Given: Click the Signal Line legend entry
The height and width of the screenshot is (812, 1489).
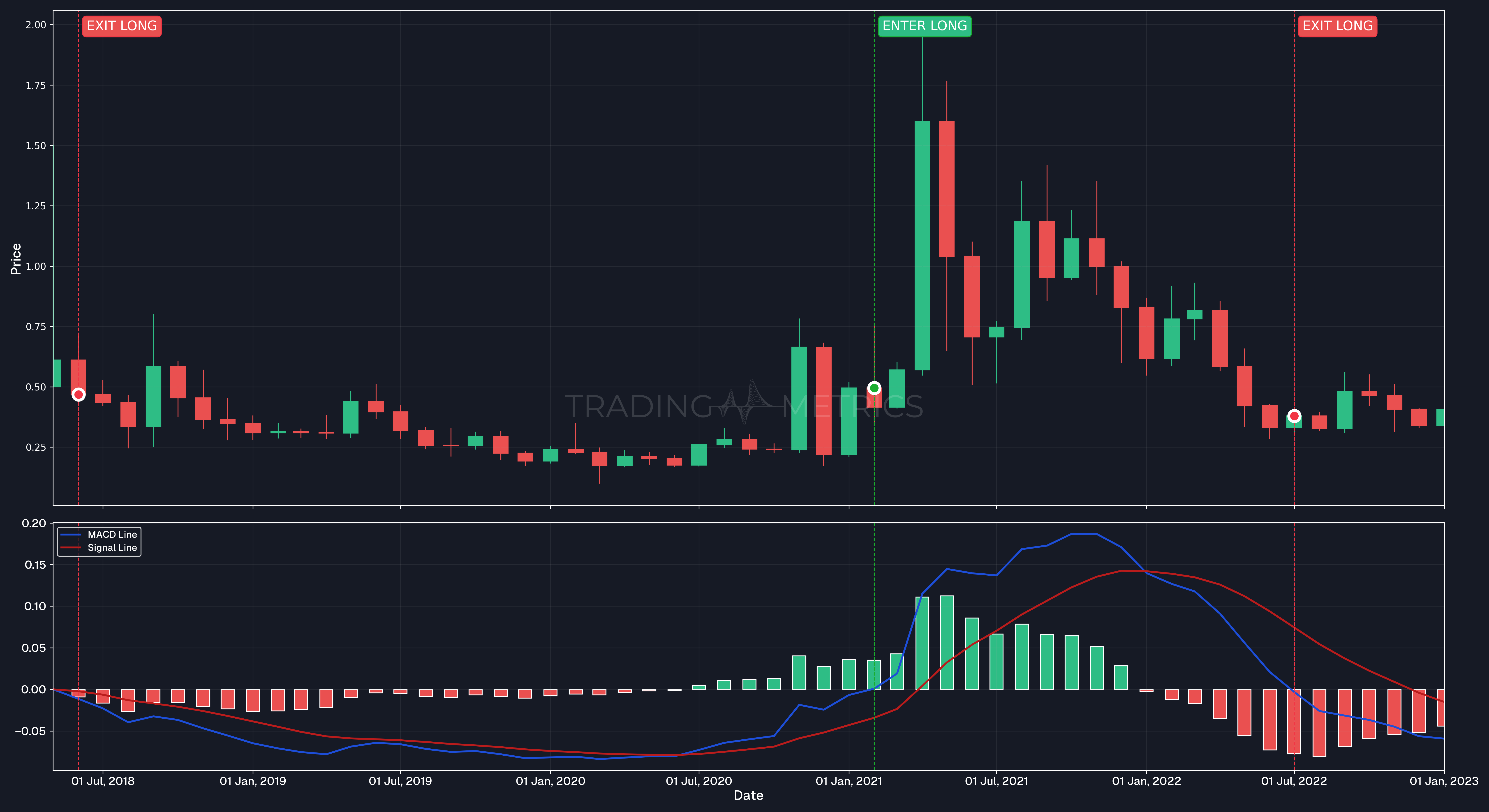Looking at the screenshot, I should [x=99, y=548].
